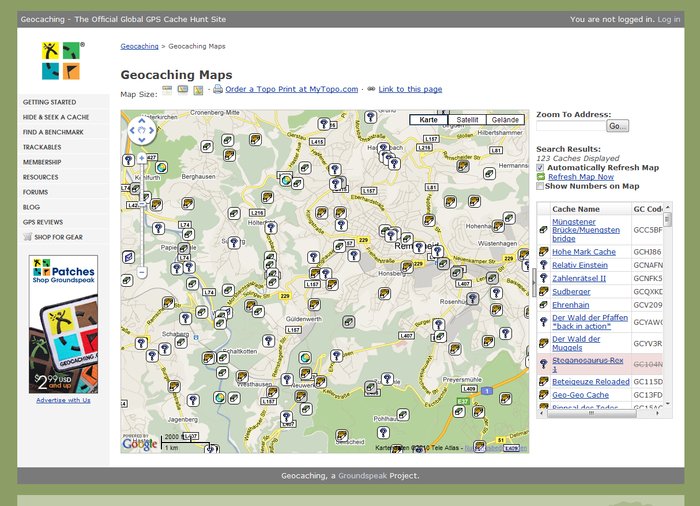Viewport: 700px width, 506px height.
Task: Click the Refresh Map Now link
Action: tap(581, 177)
